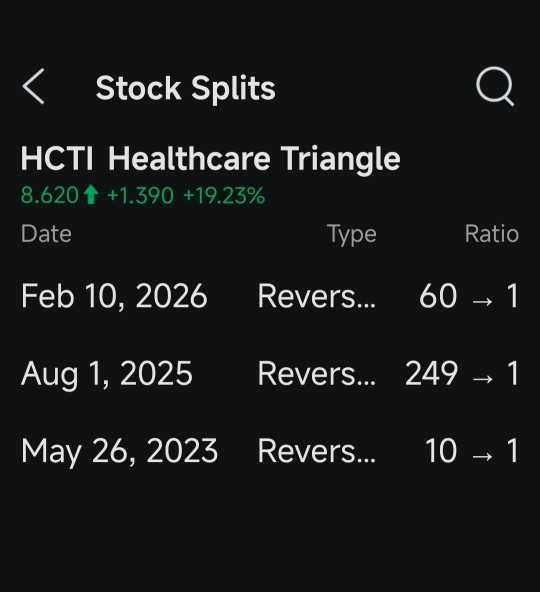540x592 pixels.
Task: Tap the back arrow icon
Action: tap(34, 86)
